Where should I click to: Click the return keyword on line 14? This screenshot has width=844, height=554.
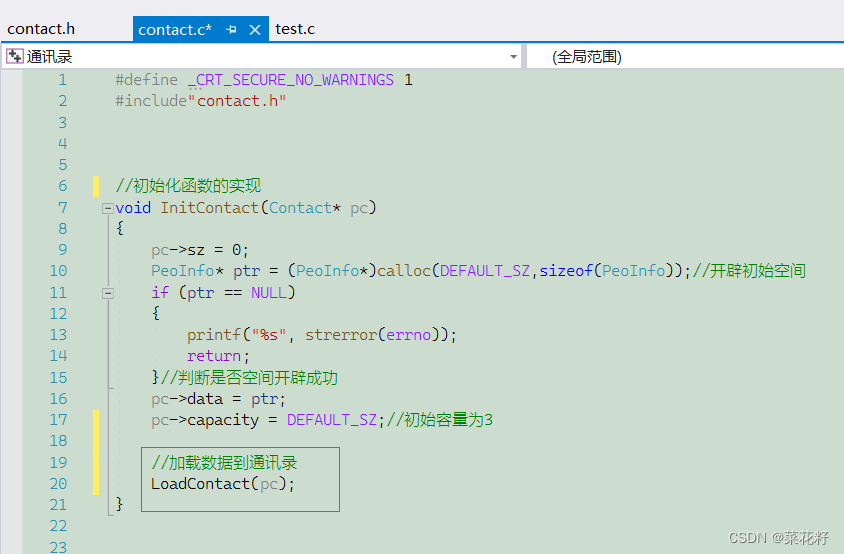pos(214,356)
